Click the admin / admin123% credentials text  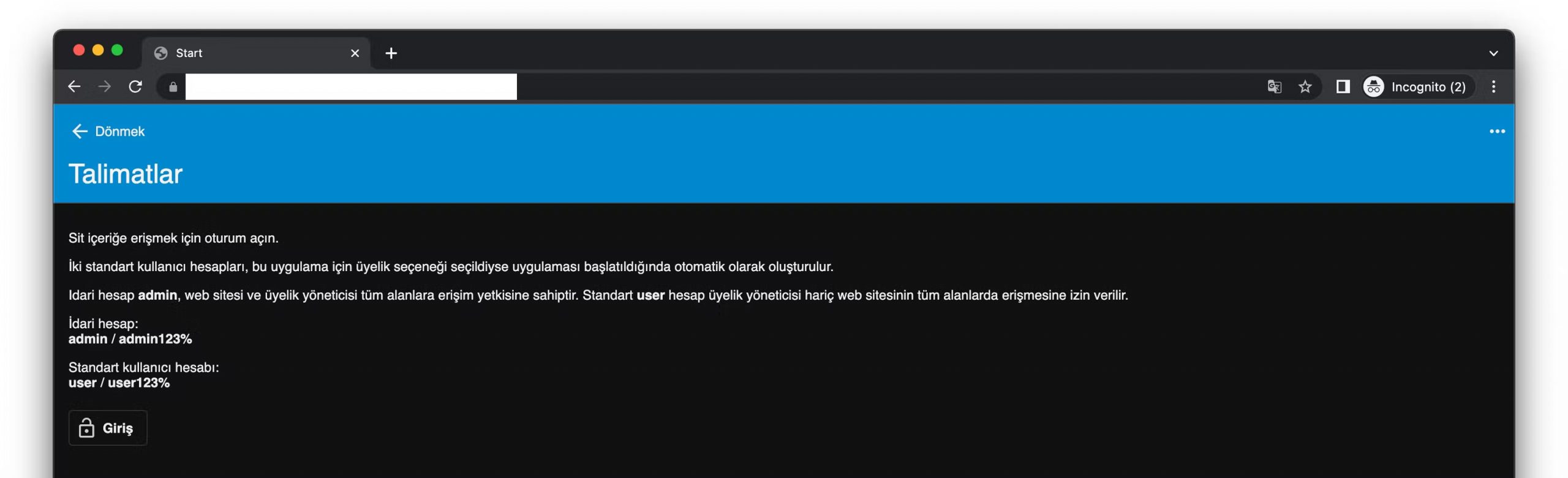tap(130, 339)
